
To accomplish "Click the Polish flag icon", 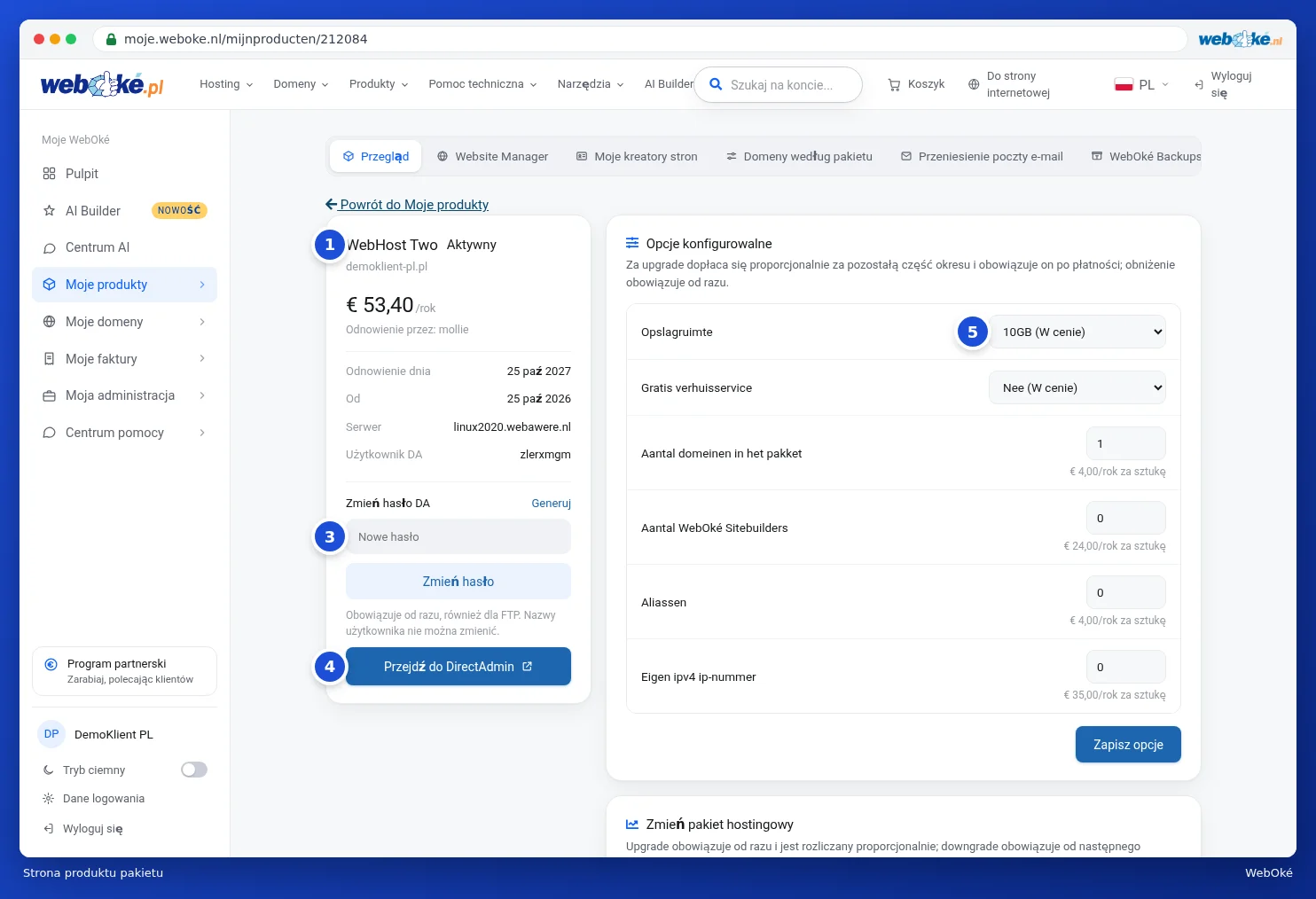I will point(1124,84).
